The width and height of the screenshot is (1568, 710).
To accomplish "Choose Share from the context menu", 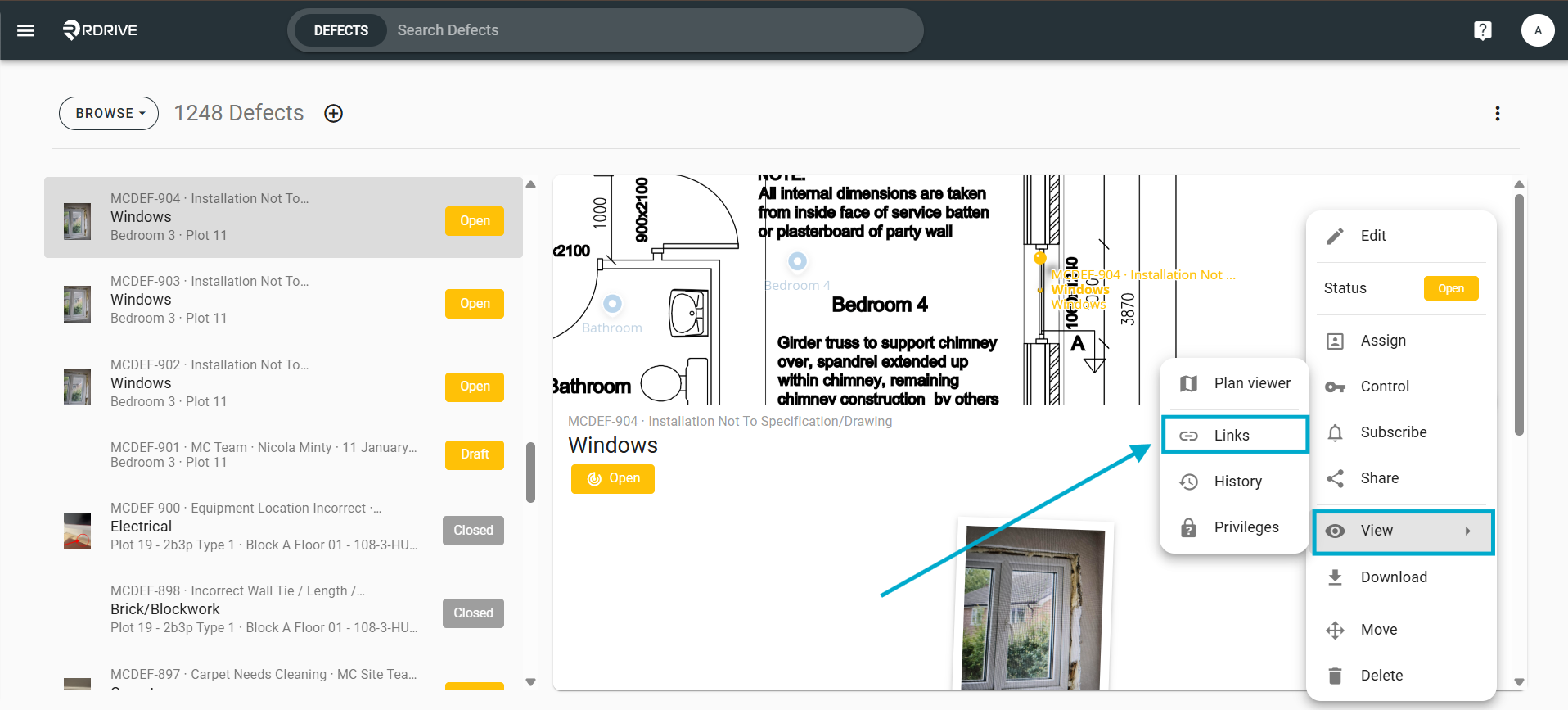I will 1401,478.
